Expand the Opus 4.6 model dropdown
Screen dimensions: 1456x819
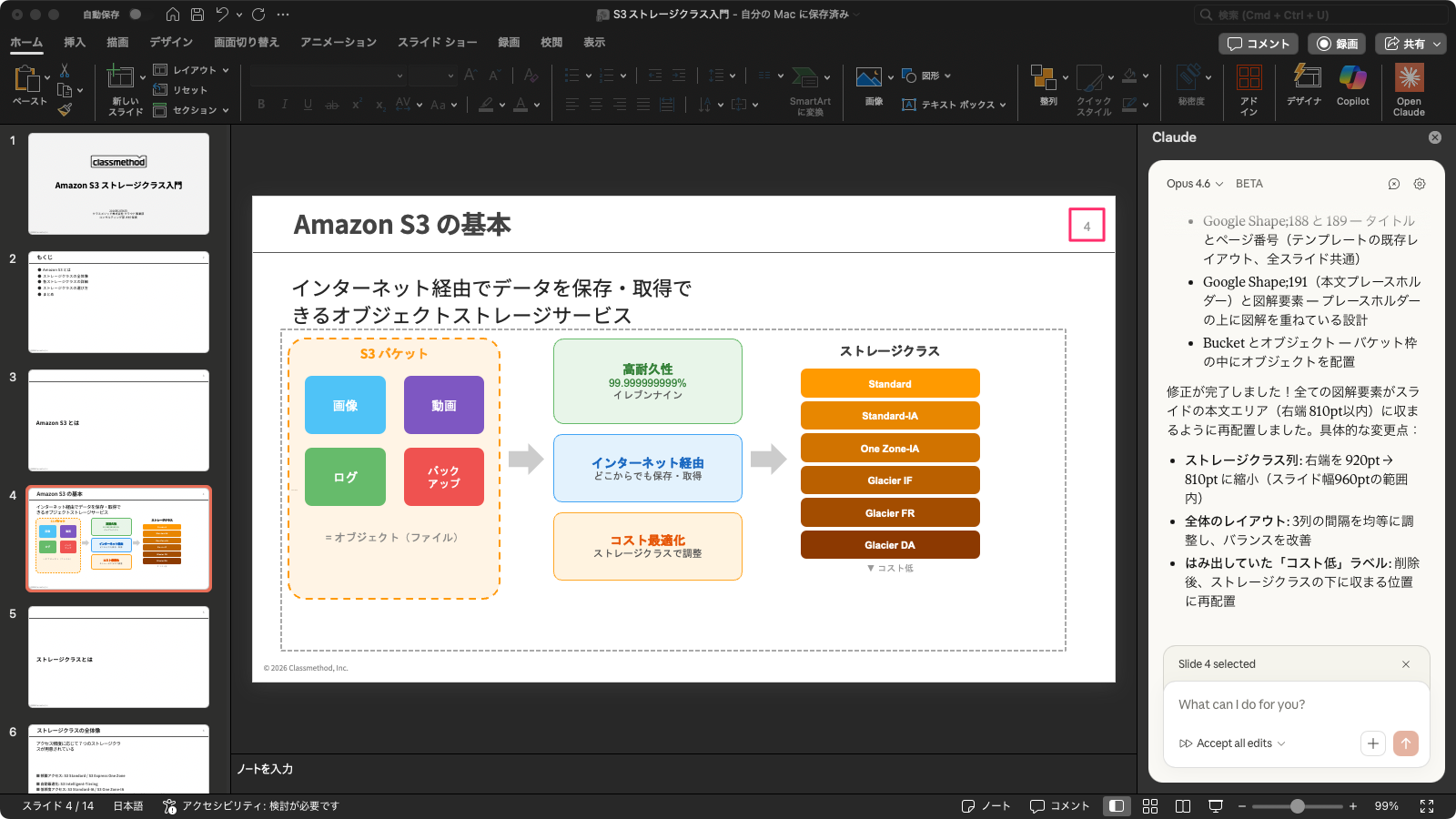click(x=1195, y=184)
